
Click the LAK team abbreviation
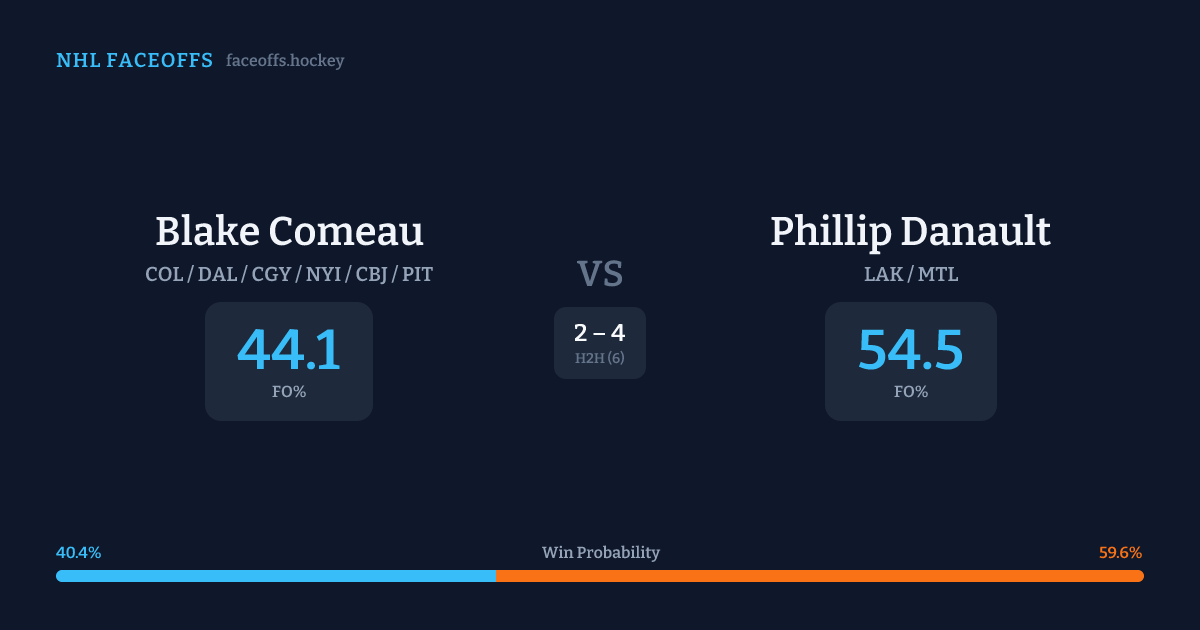883,274
